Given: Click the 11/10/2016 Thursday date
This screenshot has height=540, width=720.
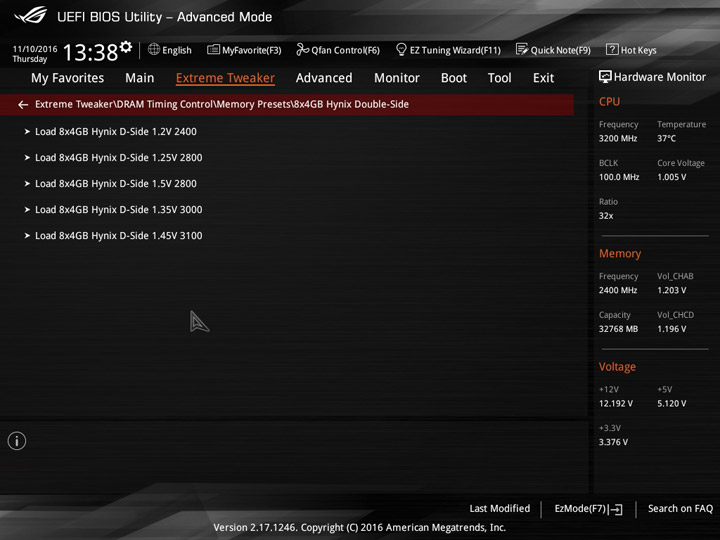Looking at the screenshot, I should click(x=34, y=54).
